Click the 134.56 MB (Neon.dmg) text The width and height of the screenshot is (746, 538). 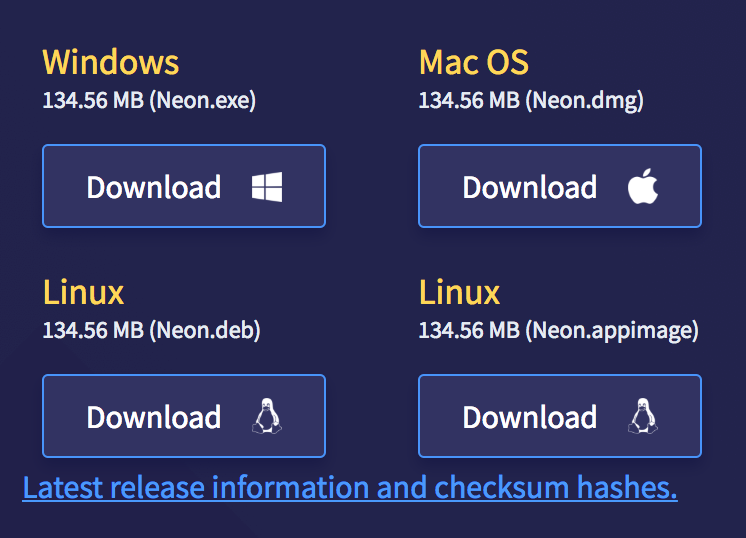(531, 101)
